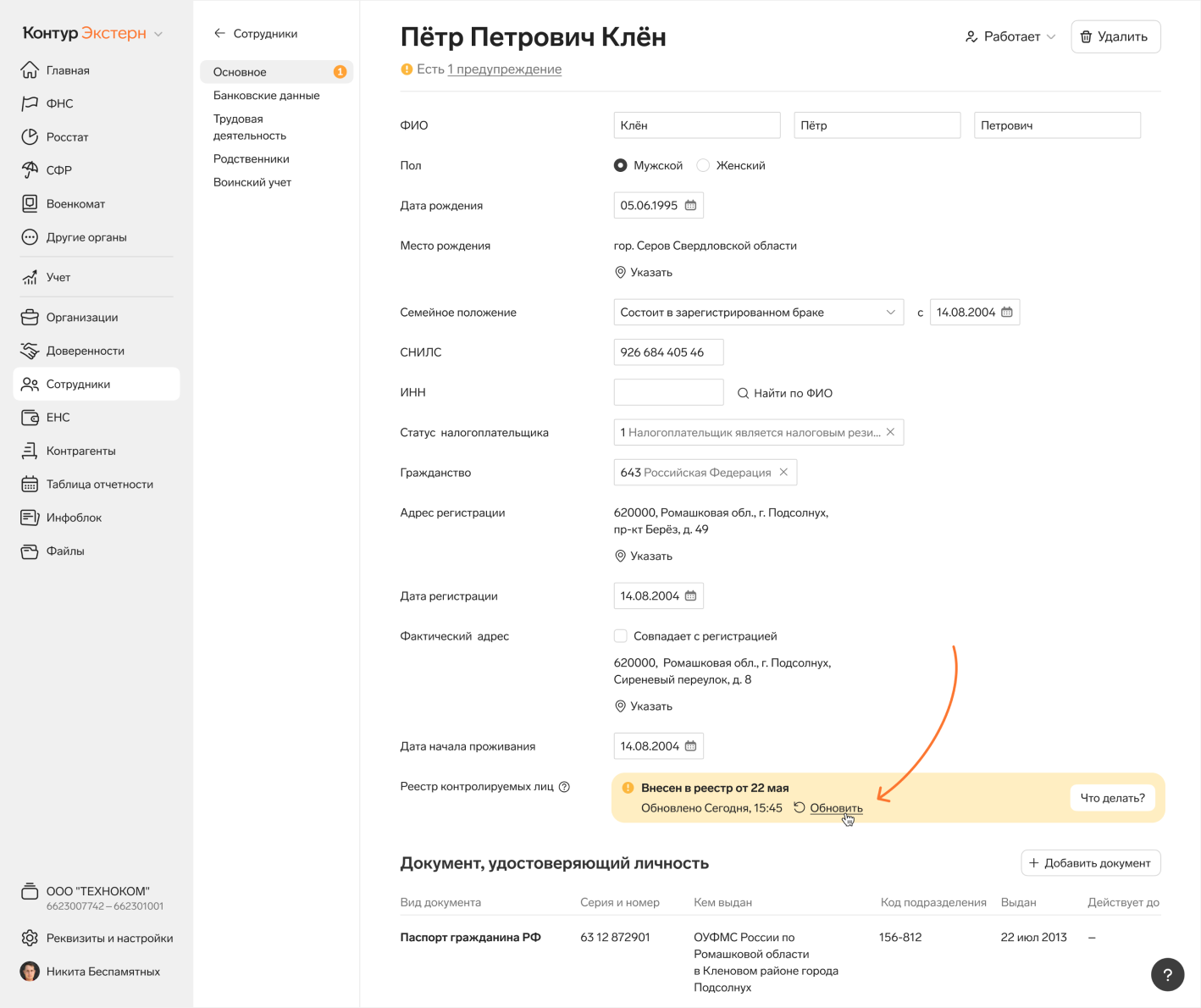Click the Удалить button
Image resolution: width=1201 pixels, height=1008 pixels.
1115,37
